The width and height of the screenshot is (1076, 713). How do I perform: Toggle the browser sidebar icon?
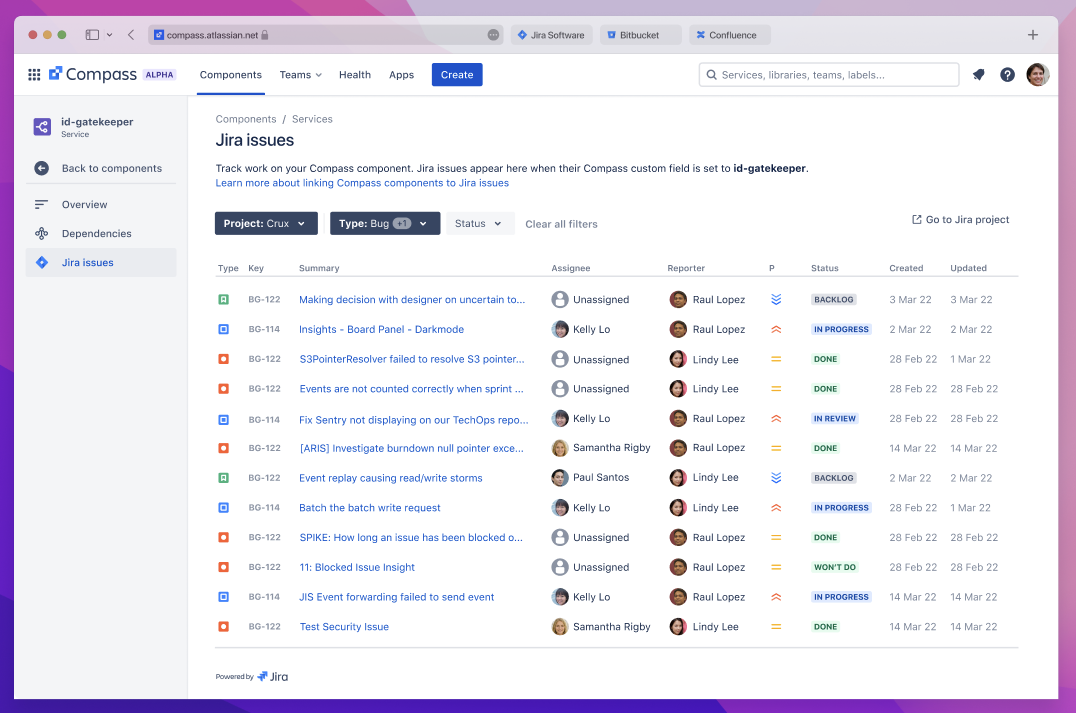pos(92,34)
